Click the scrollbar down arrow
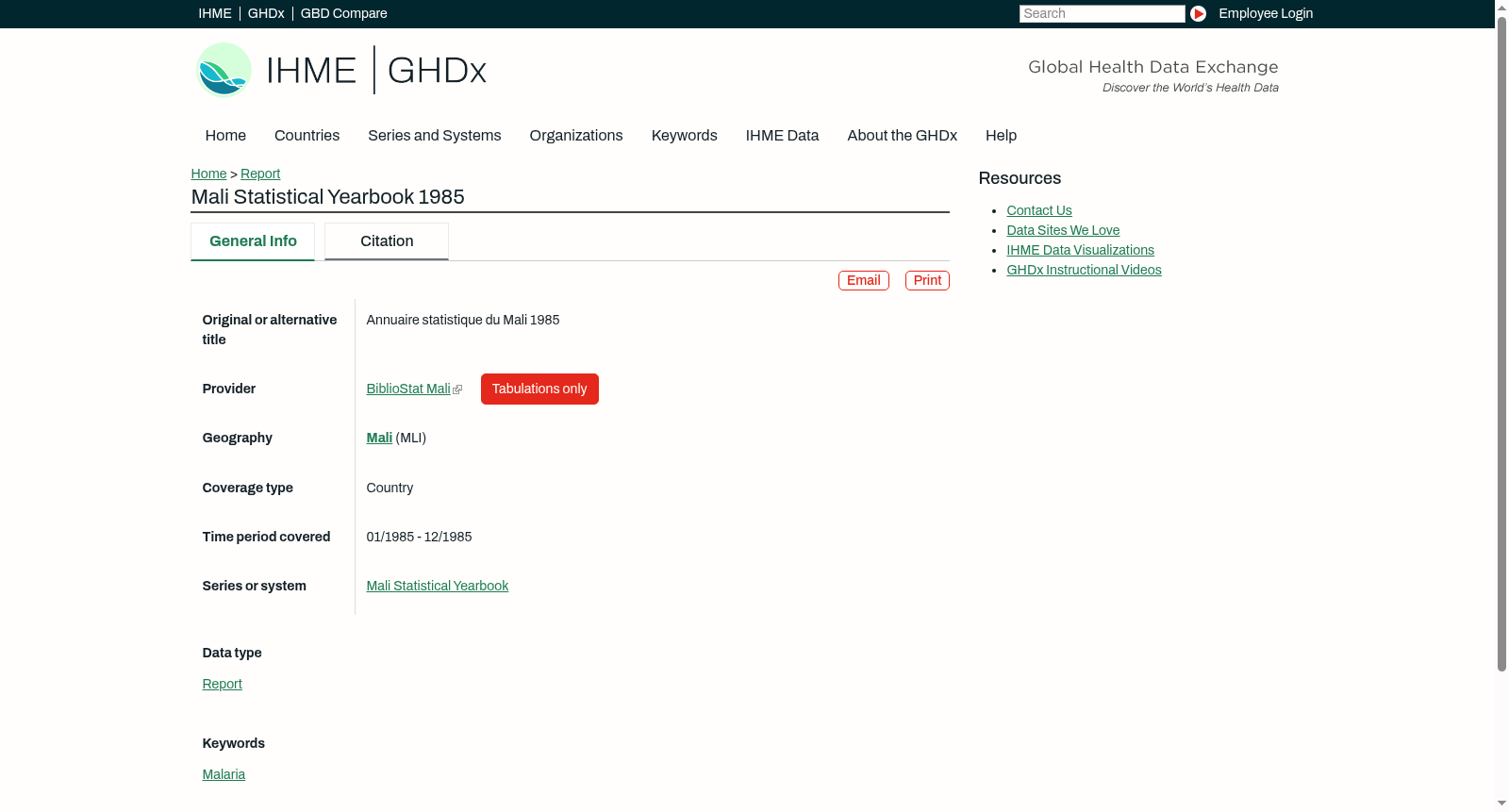The width and height of the screenshot is (1509, 812). click(x=1501, y=804)
